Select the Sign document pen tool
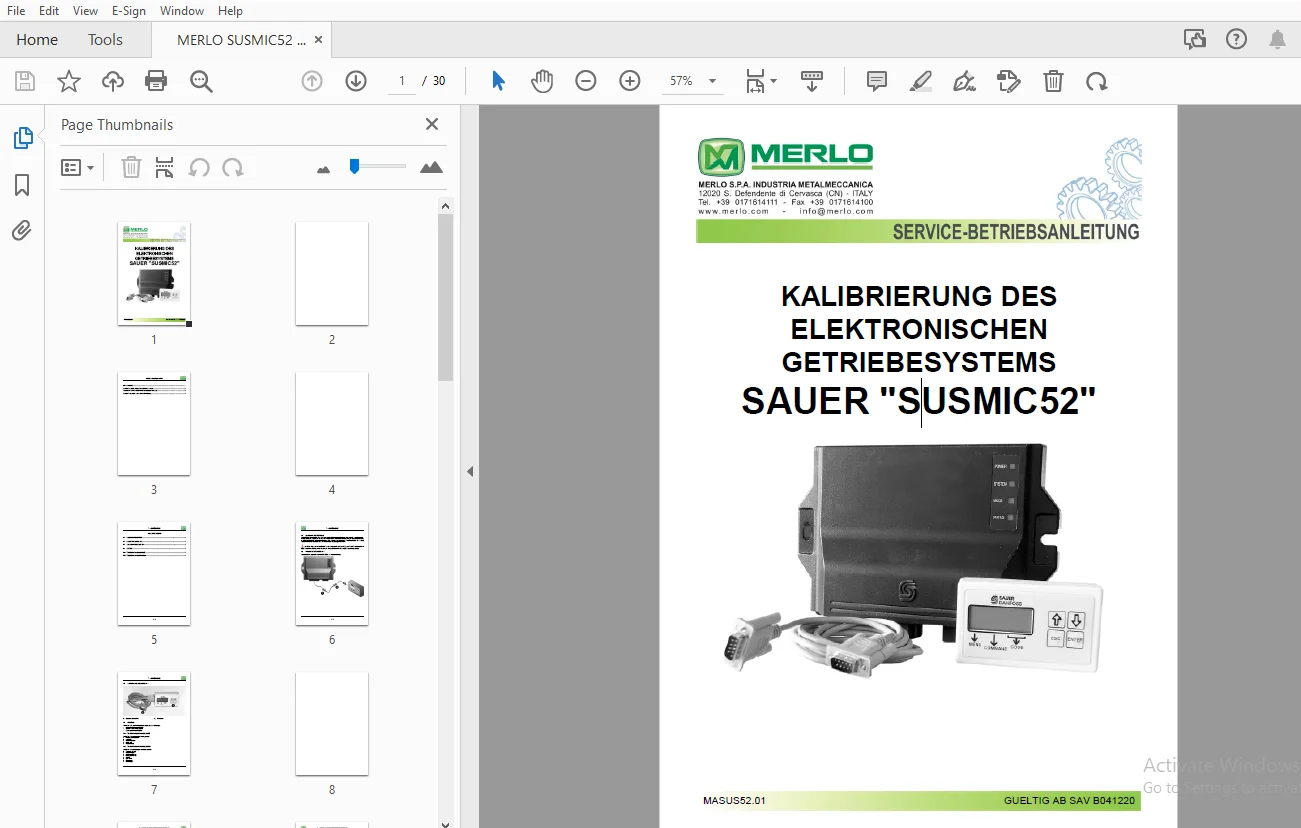The image size is (1301, 828). 965,81
